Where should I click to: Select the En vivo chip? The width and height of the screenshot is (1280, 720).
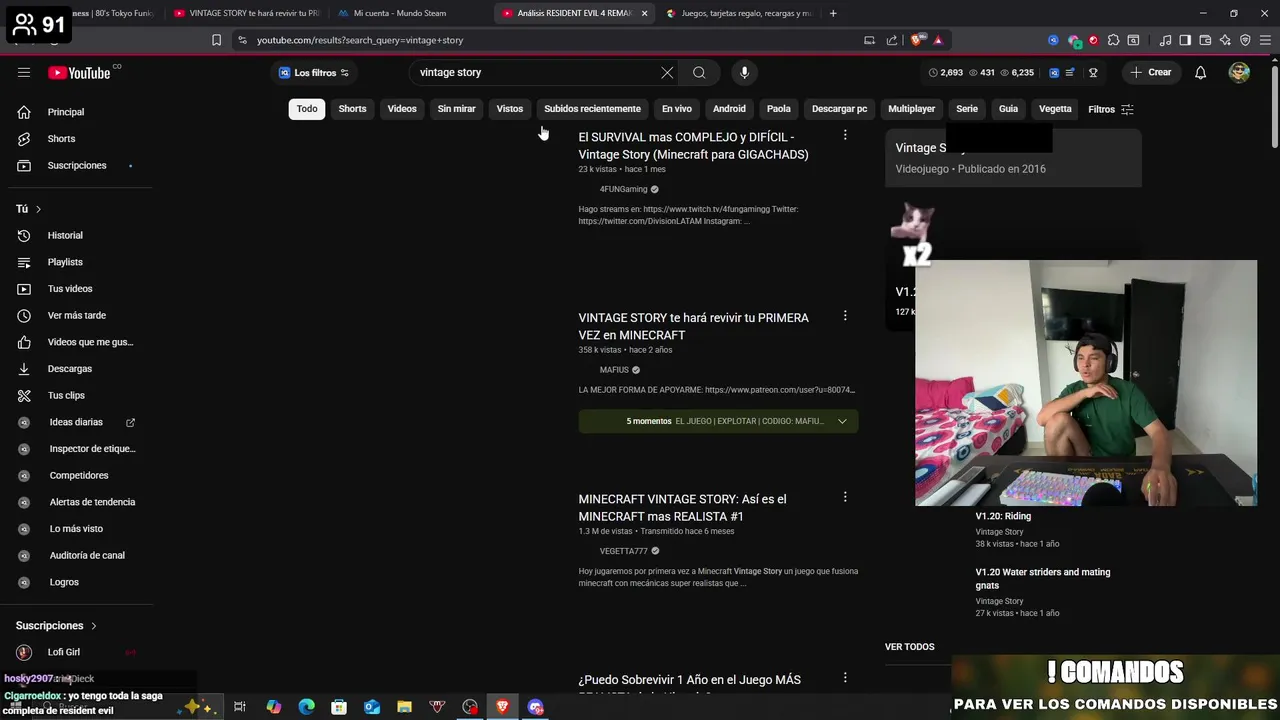676,109
